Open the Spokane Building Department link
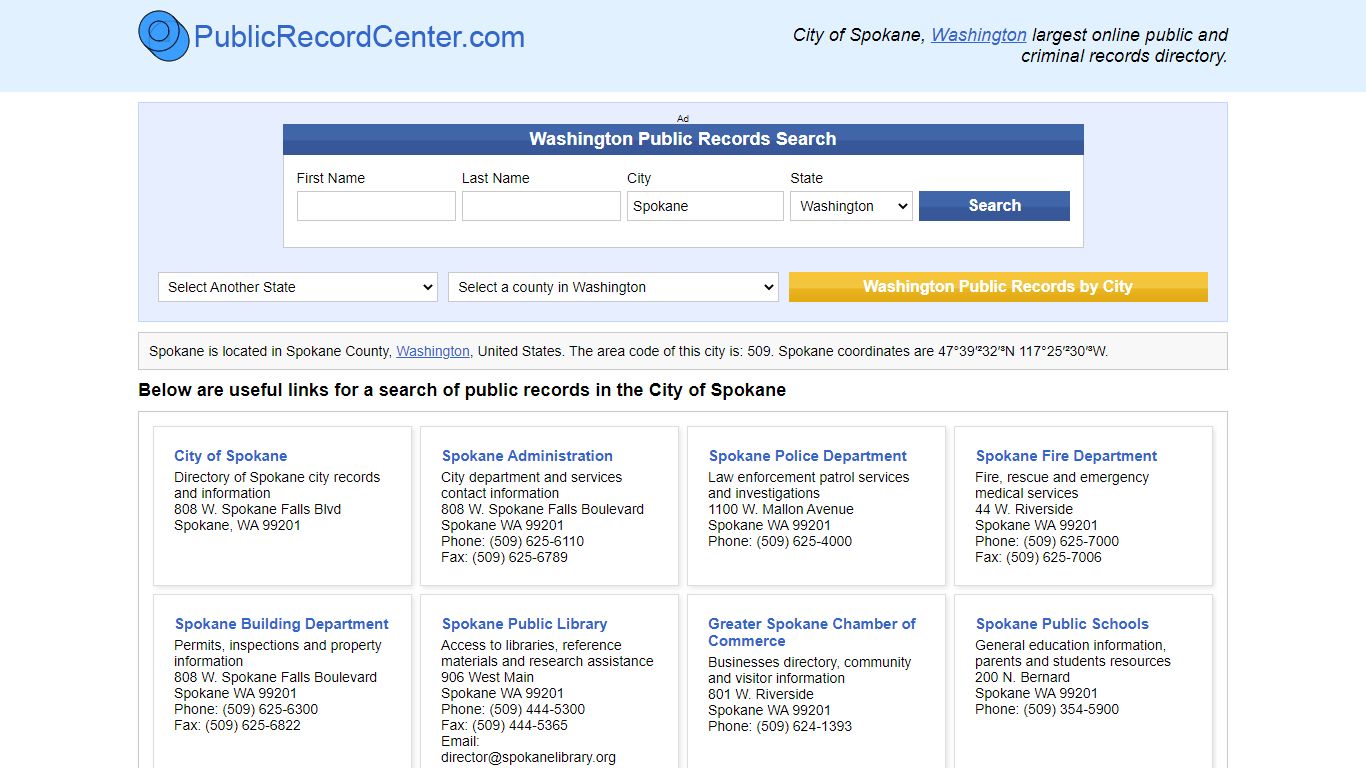Screen dimensions: 1366x768 click(282, 624)
